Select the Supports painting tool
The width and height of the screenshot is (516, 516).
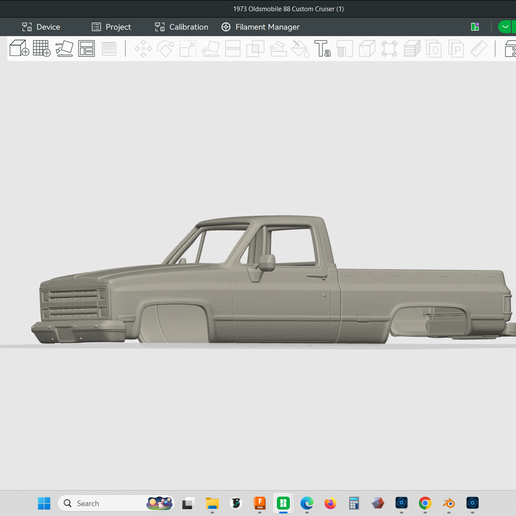(278, 49)
